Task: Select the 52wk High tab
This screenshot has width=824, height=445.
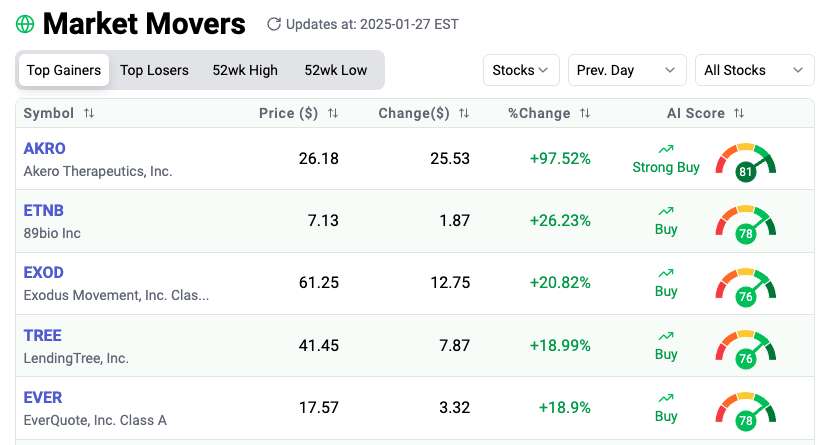Action: coord(245,70)
